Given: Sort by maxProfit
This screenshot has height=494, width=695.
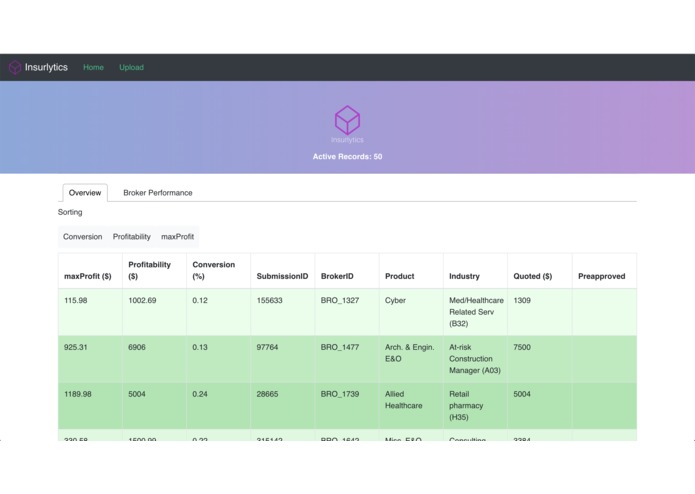Looking at the screenshot, I should [x=177, y=237].
